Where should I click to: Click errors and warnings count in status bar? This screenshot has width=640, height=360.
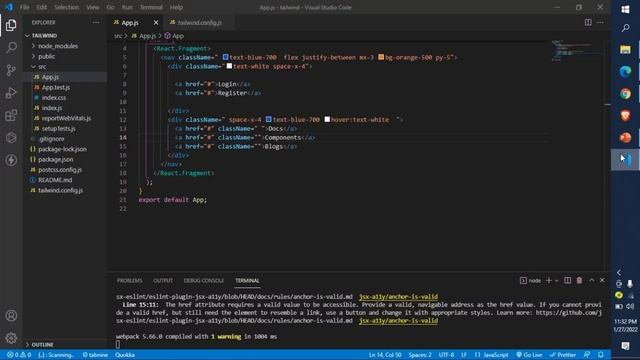(x=19, y=355)
